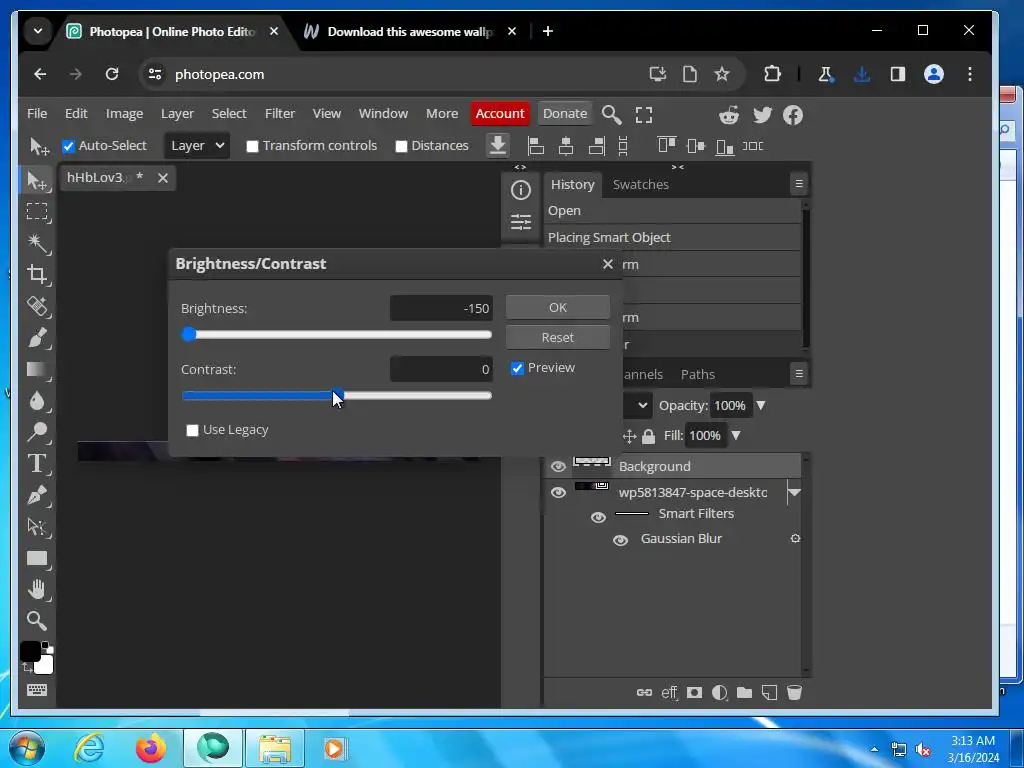Click the download export icon in options bar
Viewport: 1024px width, 768px height.
(x=498, y=145)
